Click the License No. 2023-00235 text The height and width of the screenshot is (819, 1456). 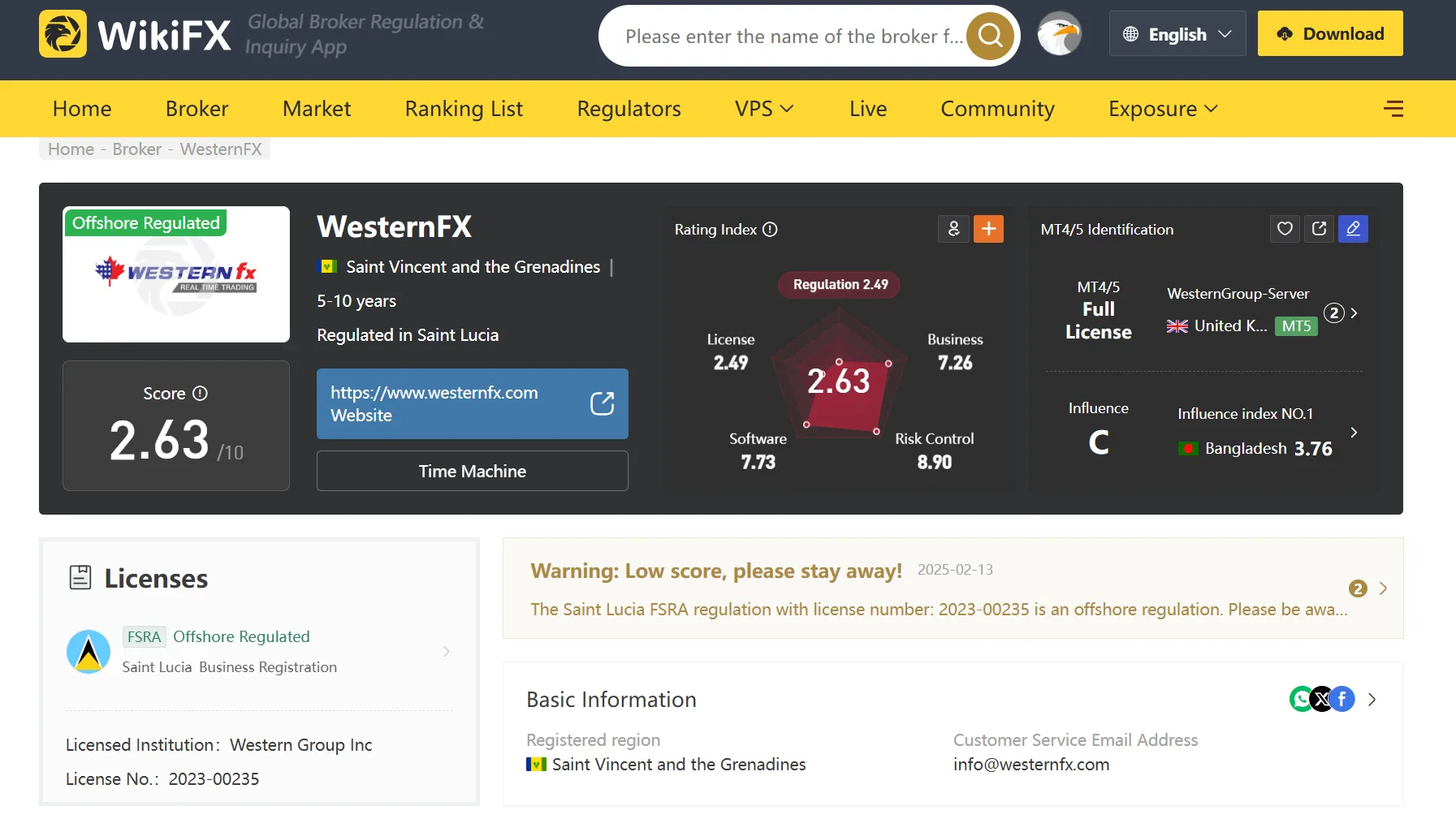coord(162,779)
